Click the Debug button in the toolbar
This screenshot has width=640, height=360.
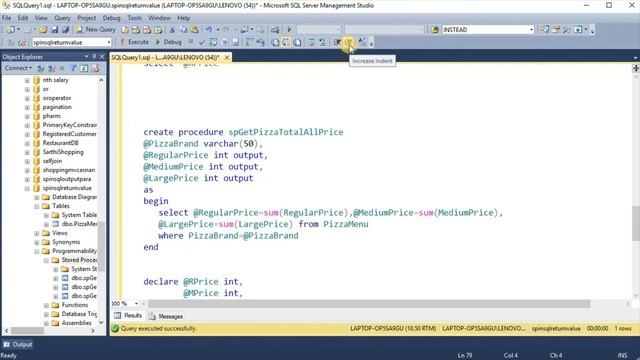[168, 42]
